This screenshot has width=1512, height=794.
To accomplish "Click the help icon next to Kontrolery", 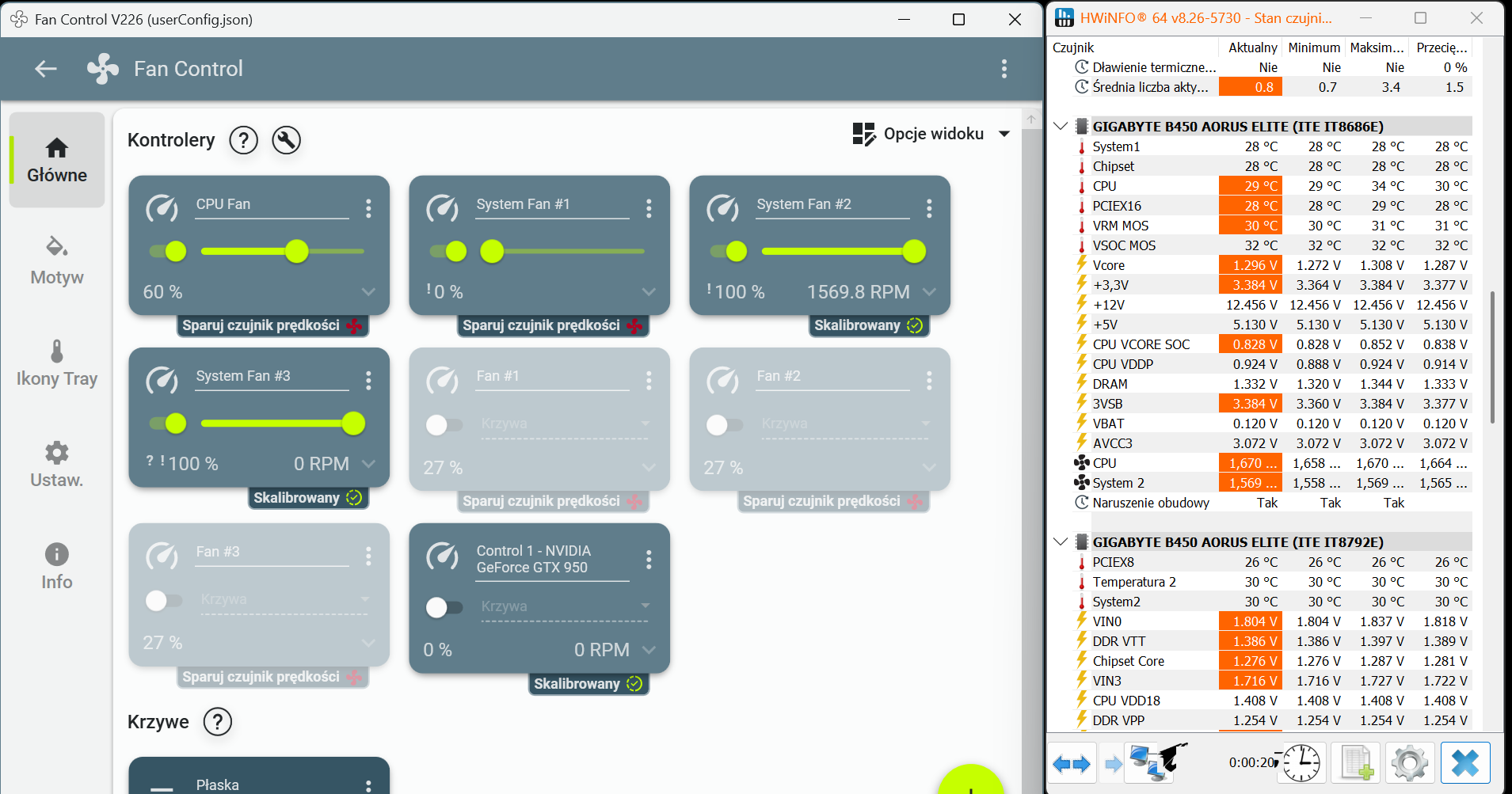I will pyautogui.click(x=243, y=140).
